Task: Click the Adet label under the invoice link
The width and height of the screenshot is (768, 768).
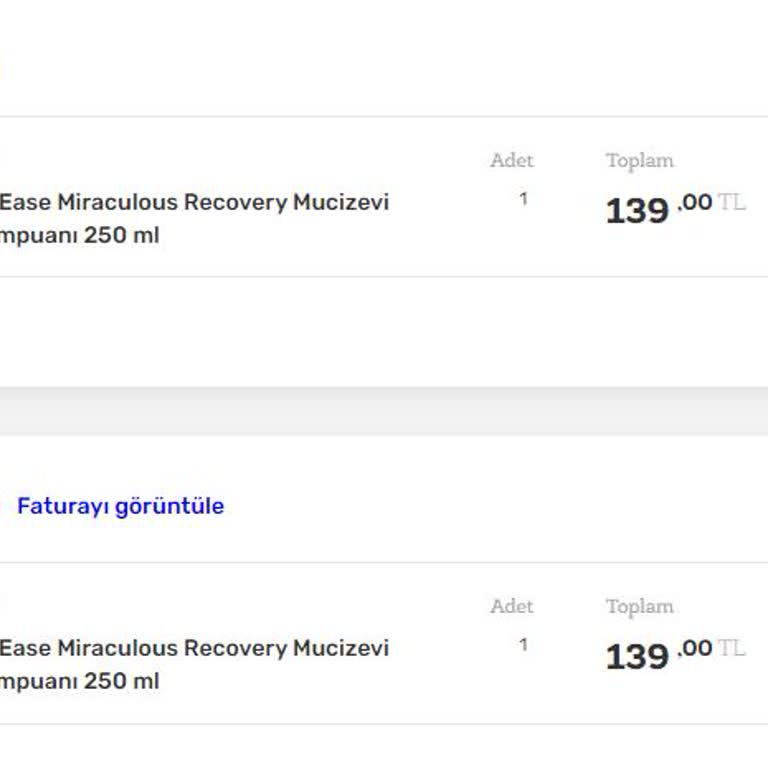Action: click(x=511, y=606)
